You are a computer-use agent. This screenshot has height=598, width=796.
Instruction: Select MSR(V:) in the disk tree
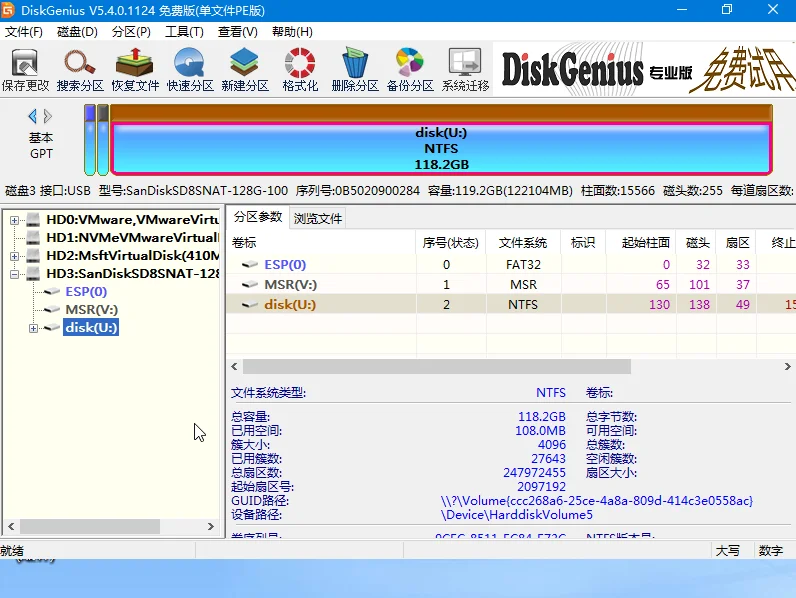coord(91,309)
